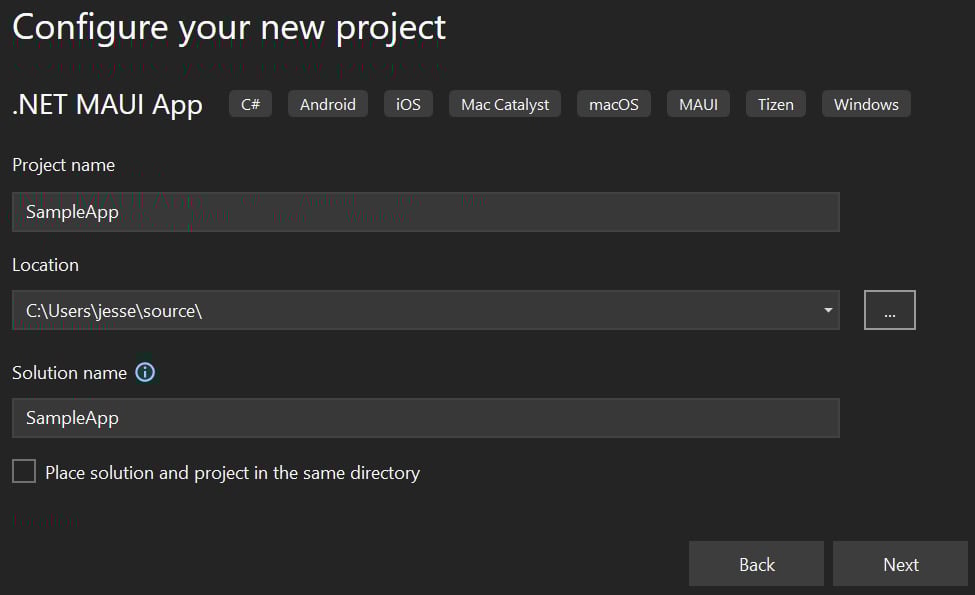Click the Project name label
Image resolution: width=975 pixels, height=595 pixels.
[63, 165]
